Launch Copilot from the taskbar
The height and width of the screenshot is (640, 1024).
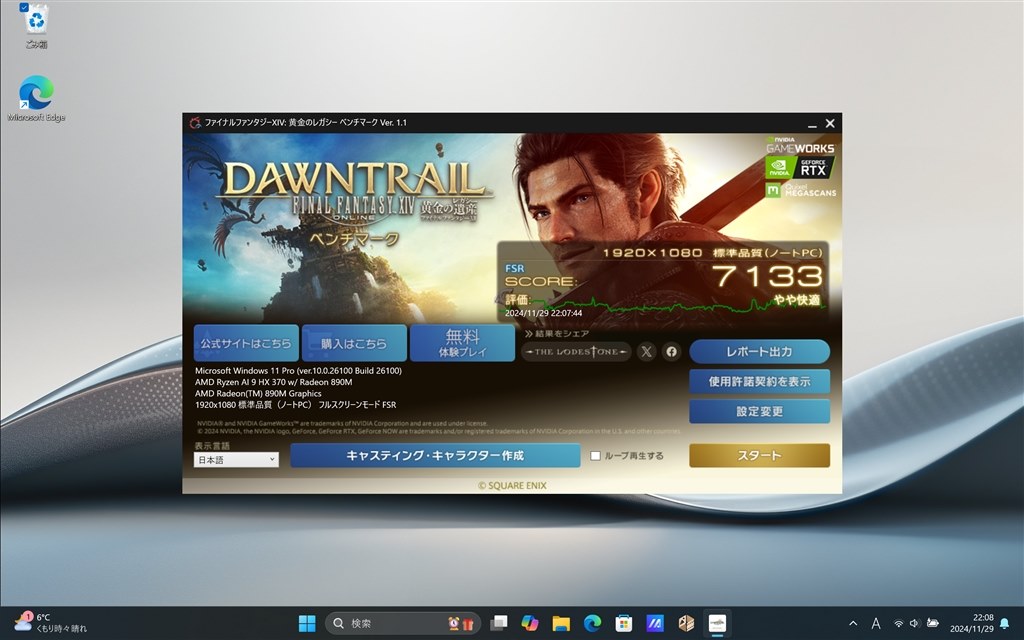point(530,623)
